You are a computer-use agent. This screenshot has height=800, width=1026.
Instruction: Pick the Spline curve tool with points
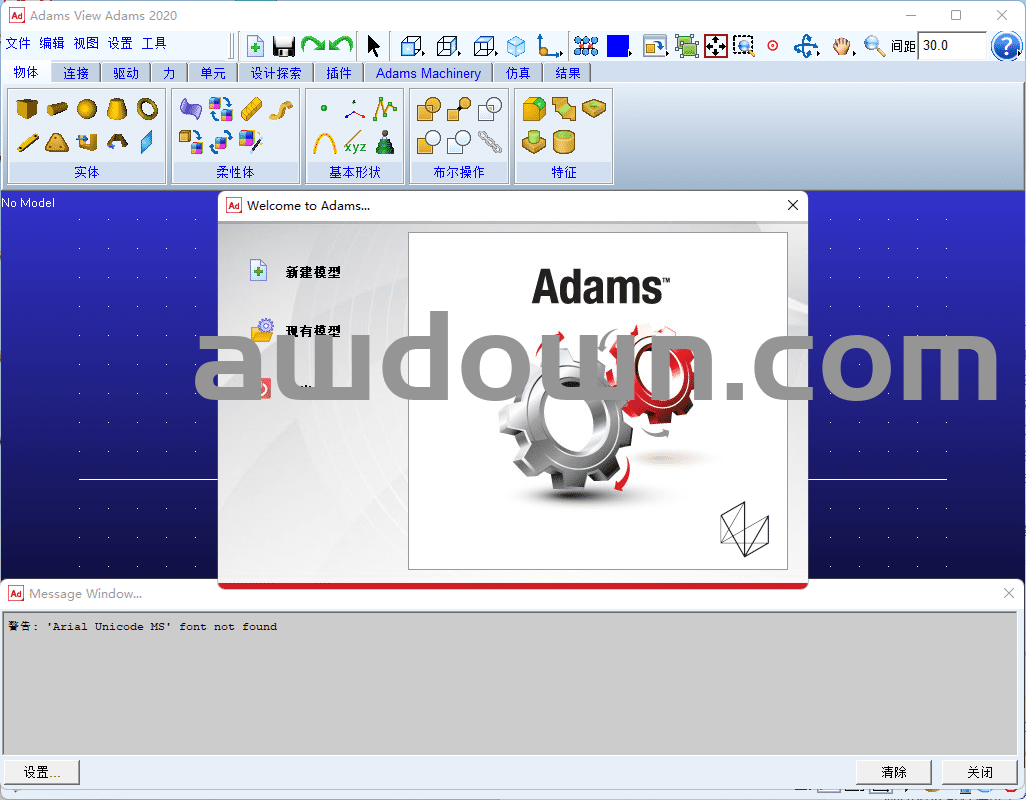[385, 108]
